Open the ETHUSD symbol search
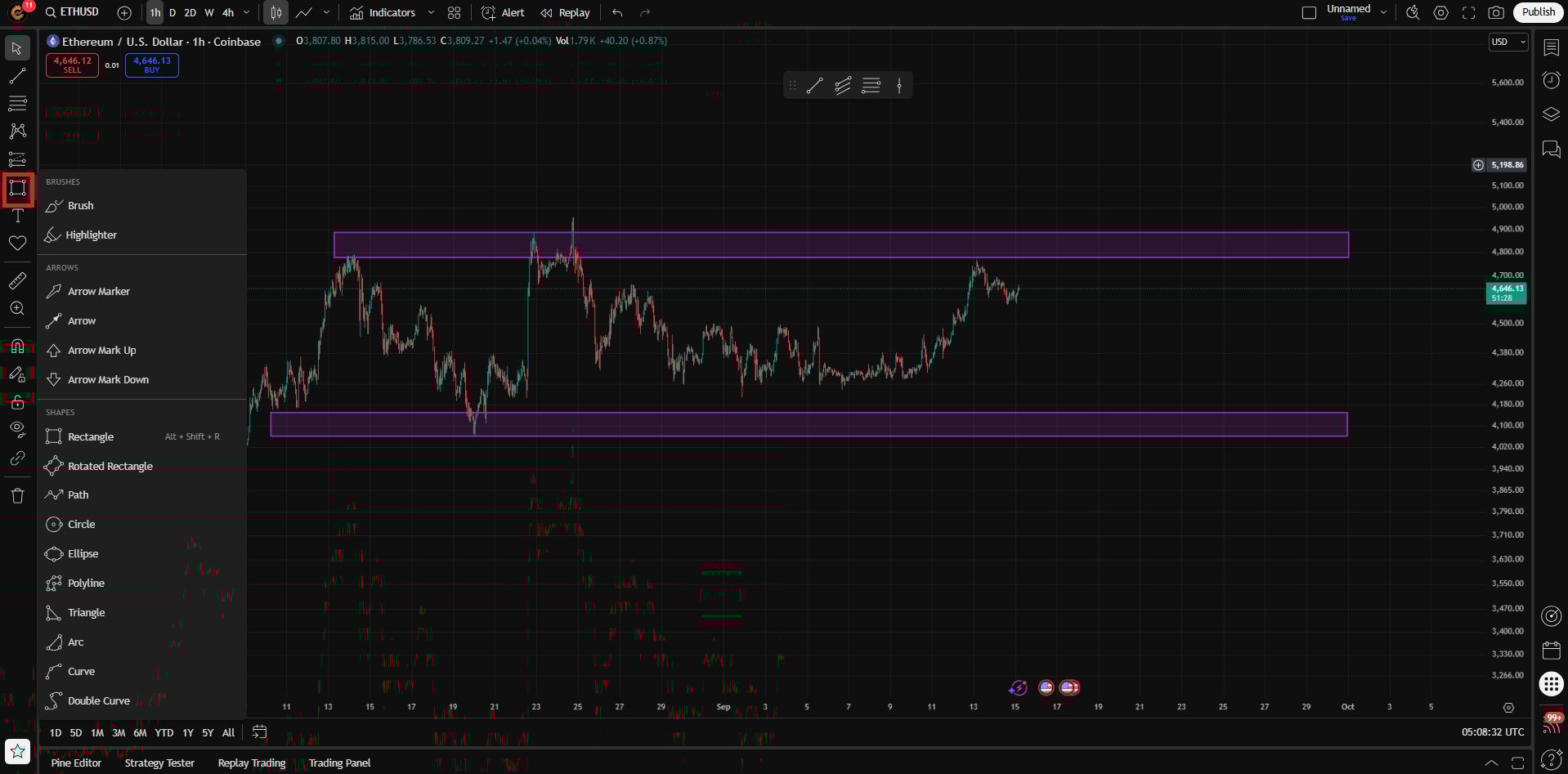 tap(72, 12)
